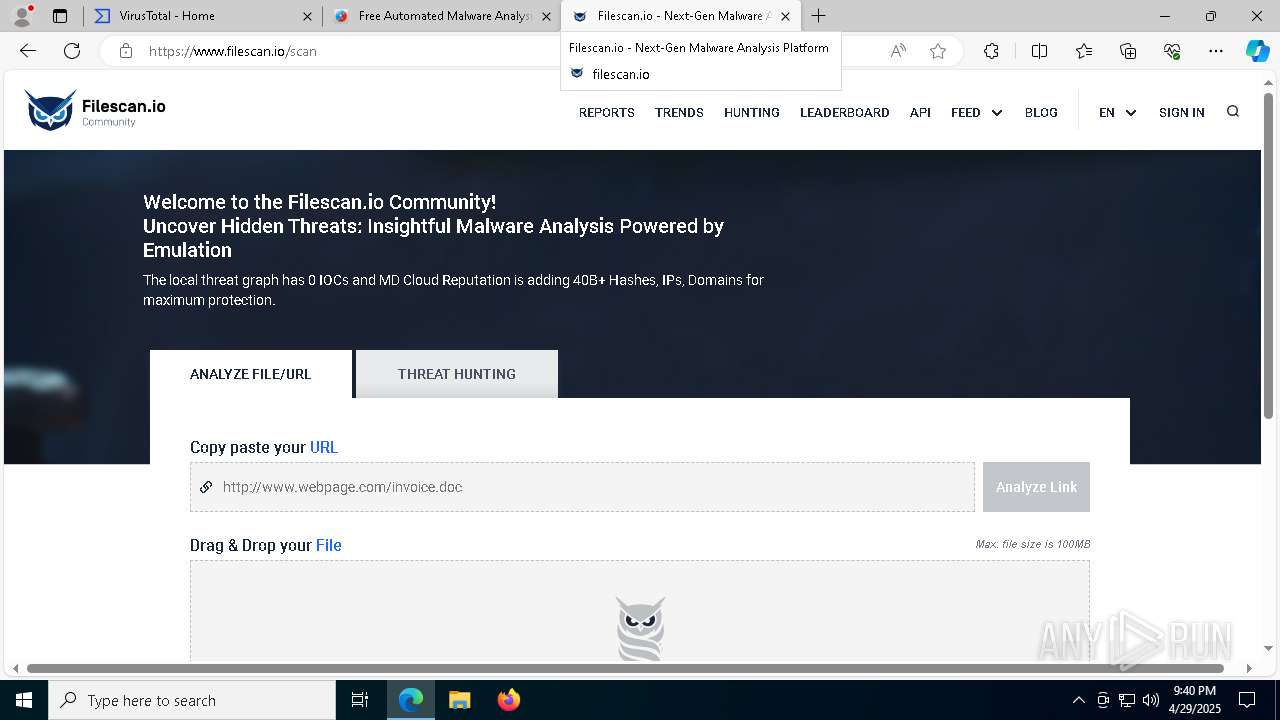Open Read aloud icon in address bar
1280x720 pixels.
(x=898, y=51)
